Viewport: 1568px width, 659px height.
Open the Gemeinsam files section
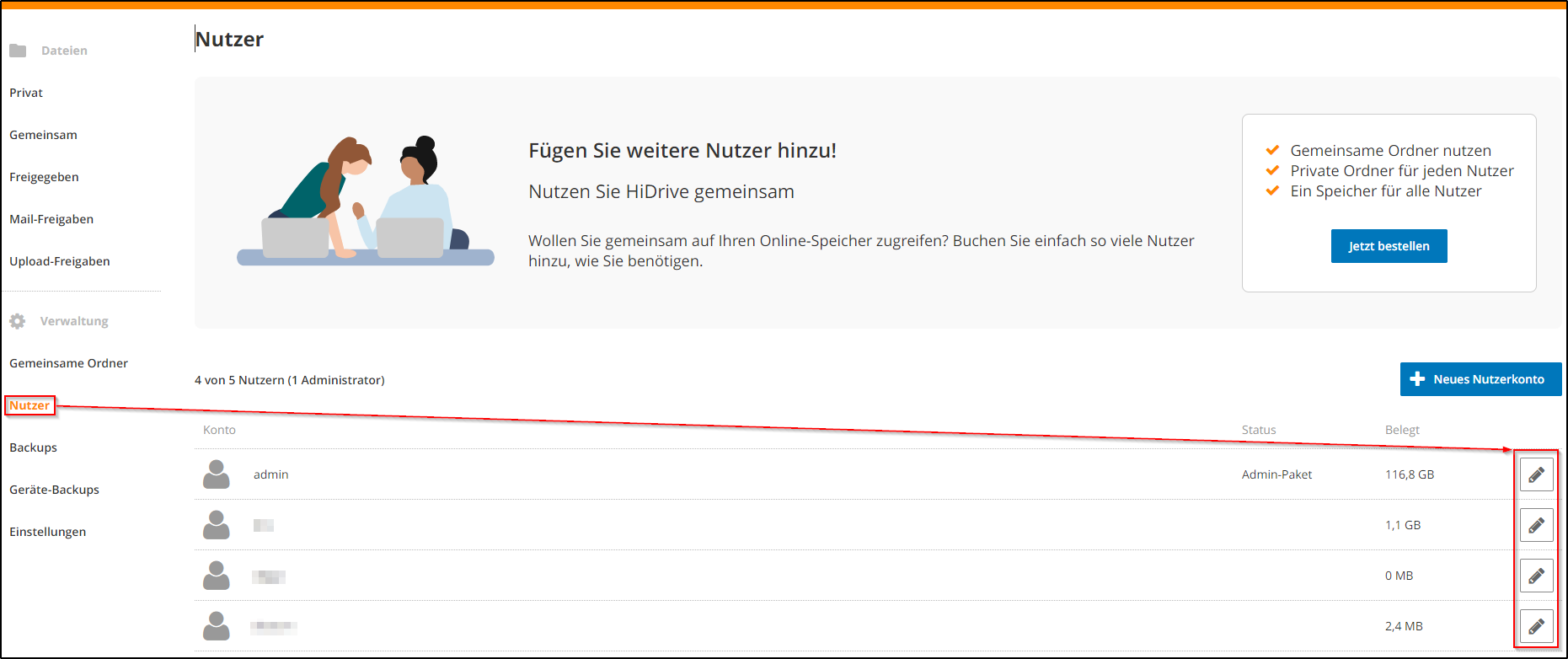(x=43, y=135)
